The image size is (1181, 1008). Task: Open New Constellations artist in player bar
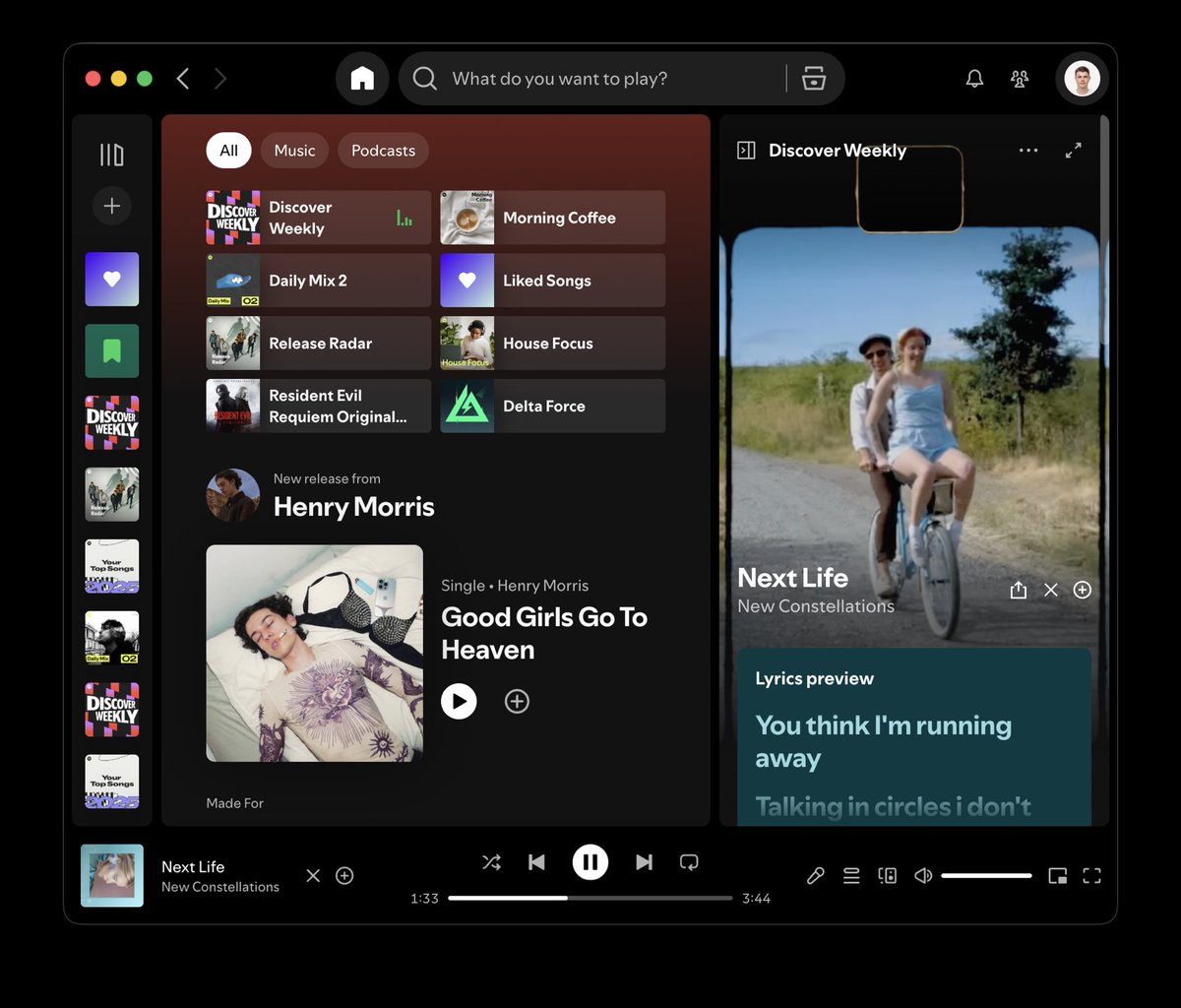tap(220, 887)
